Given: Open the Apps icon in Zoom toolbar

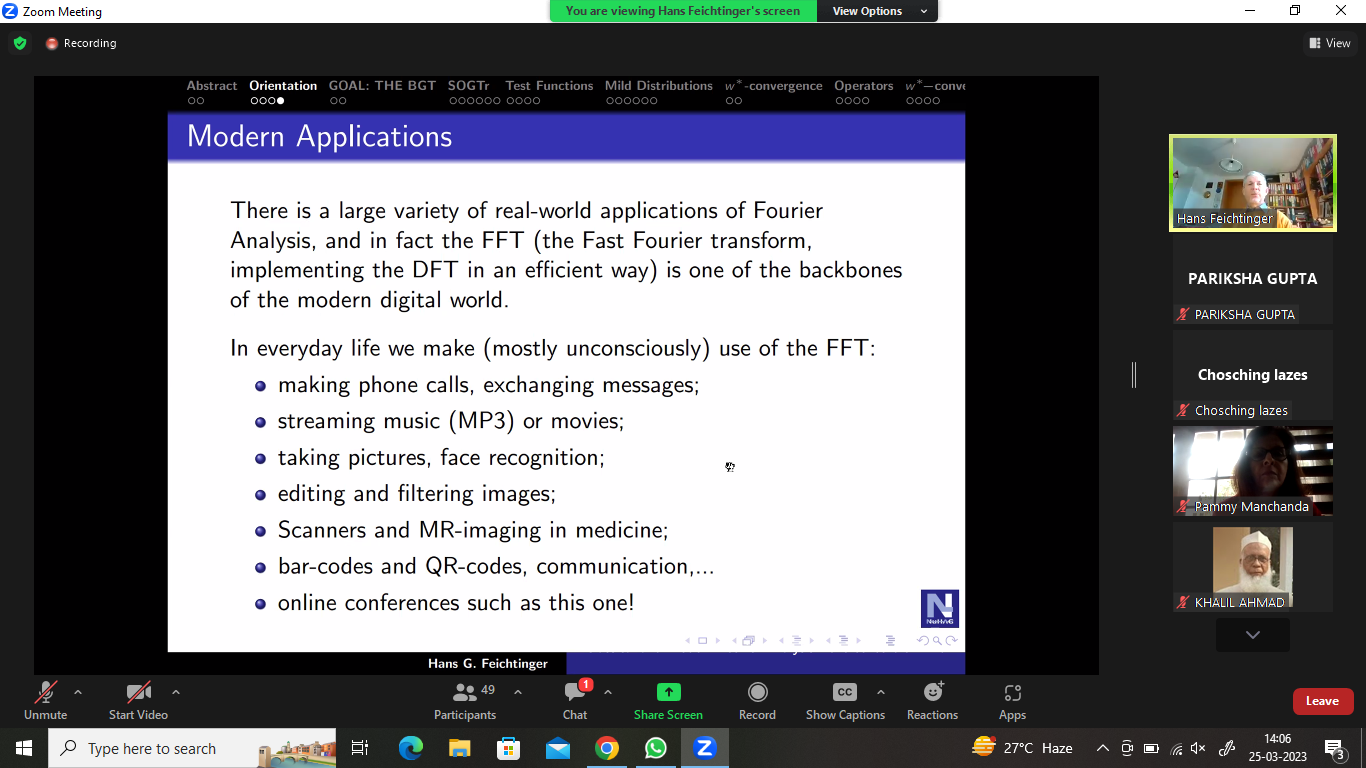Looking at the screenshot, I should [1012, 692].
